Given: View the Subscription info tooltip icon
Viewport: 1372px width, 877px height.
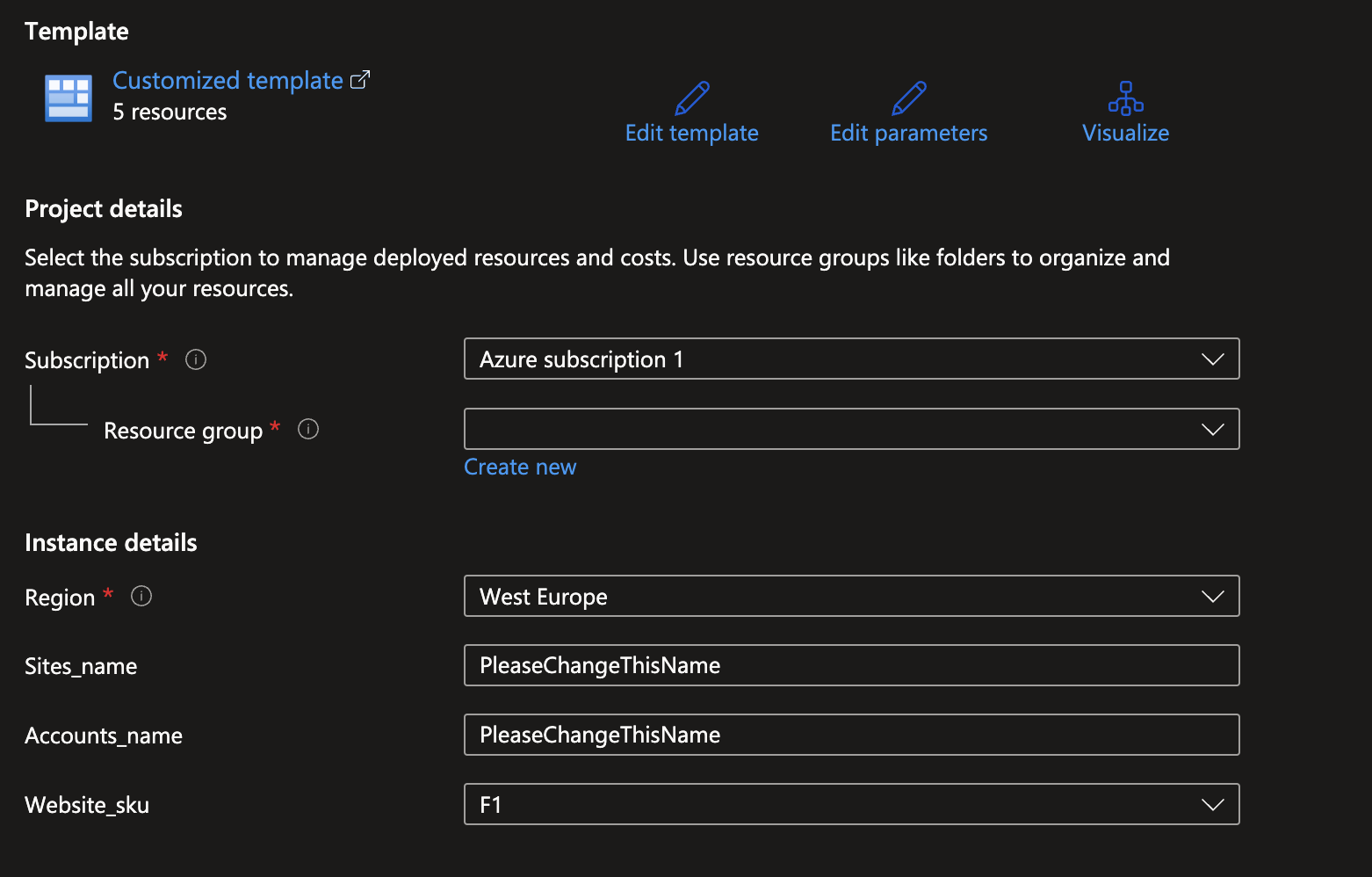Looking at the screenshot, I should point(195,359).
